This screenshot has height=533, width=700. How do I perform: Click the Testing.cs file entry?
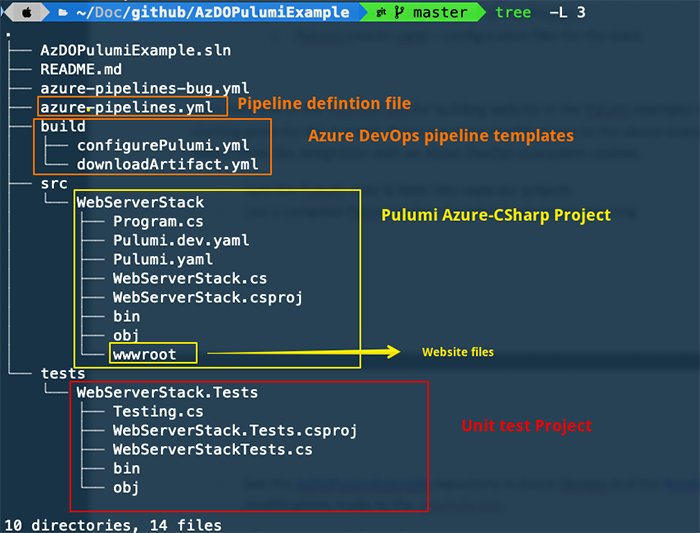(158, 411)
